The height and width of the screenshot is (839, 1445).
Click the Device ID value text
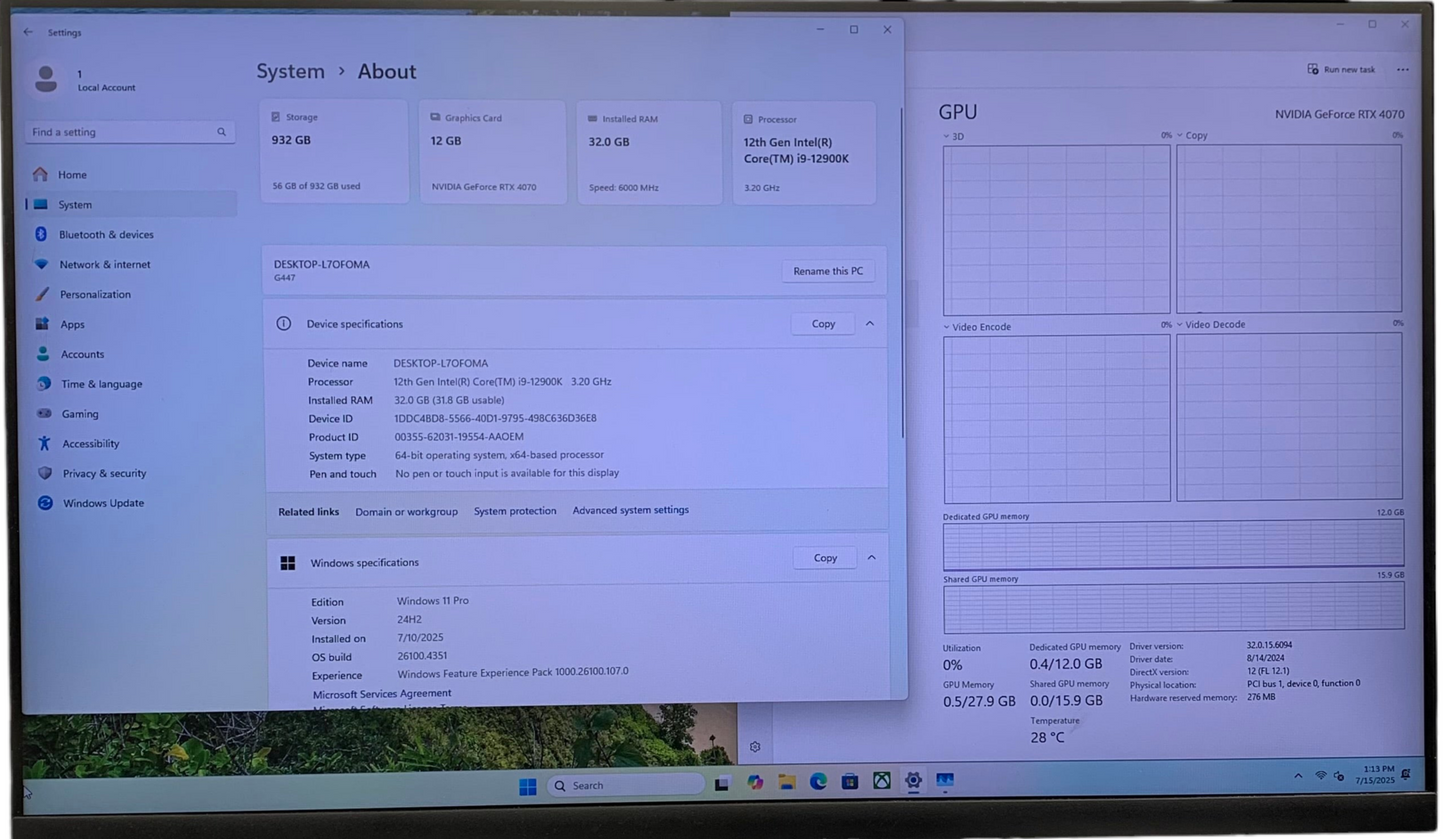point(495,418)
